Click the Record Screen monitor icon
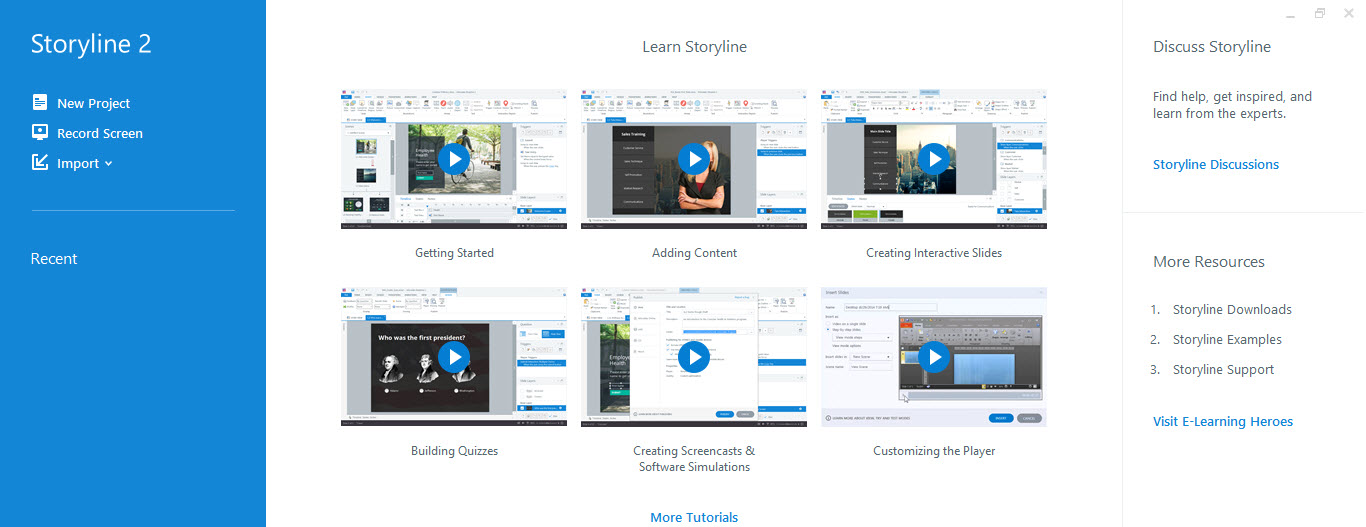This screenshot has width=1366, height=527. (40, 132)
